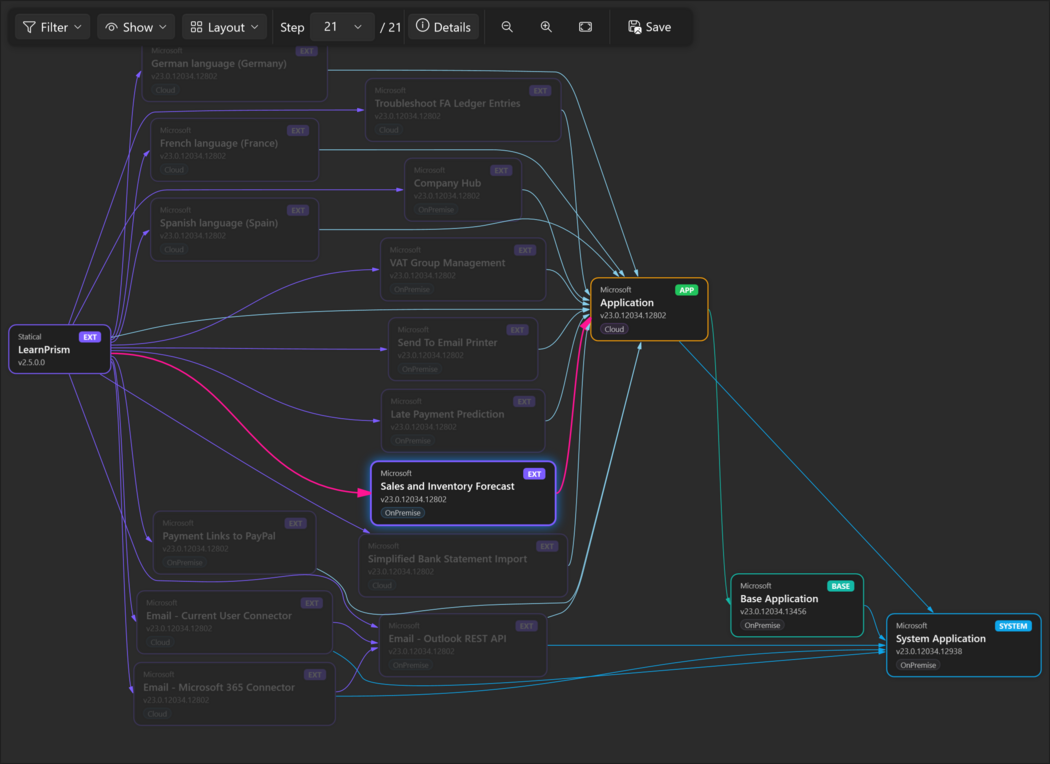Select the Late Payment Prediction node

463,421
